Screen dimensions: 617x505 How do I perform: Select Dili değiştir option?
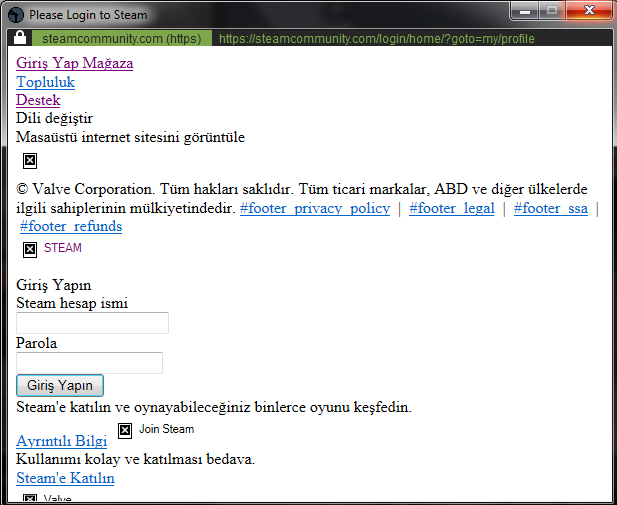click(54, 118)
